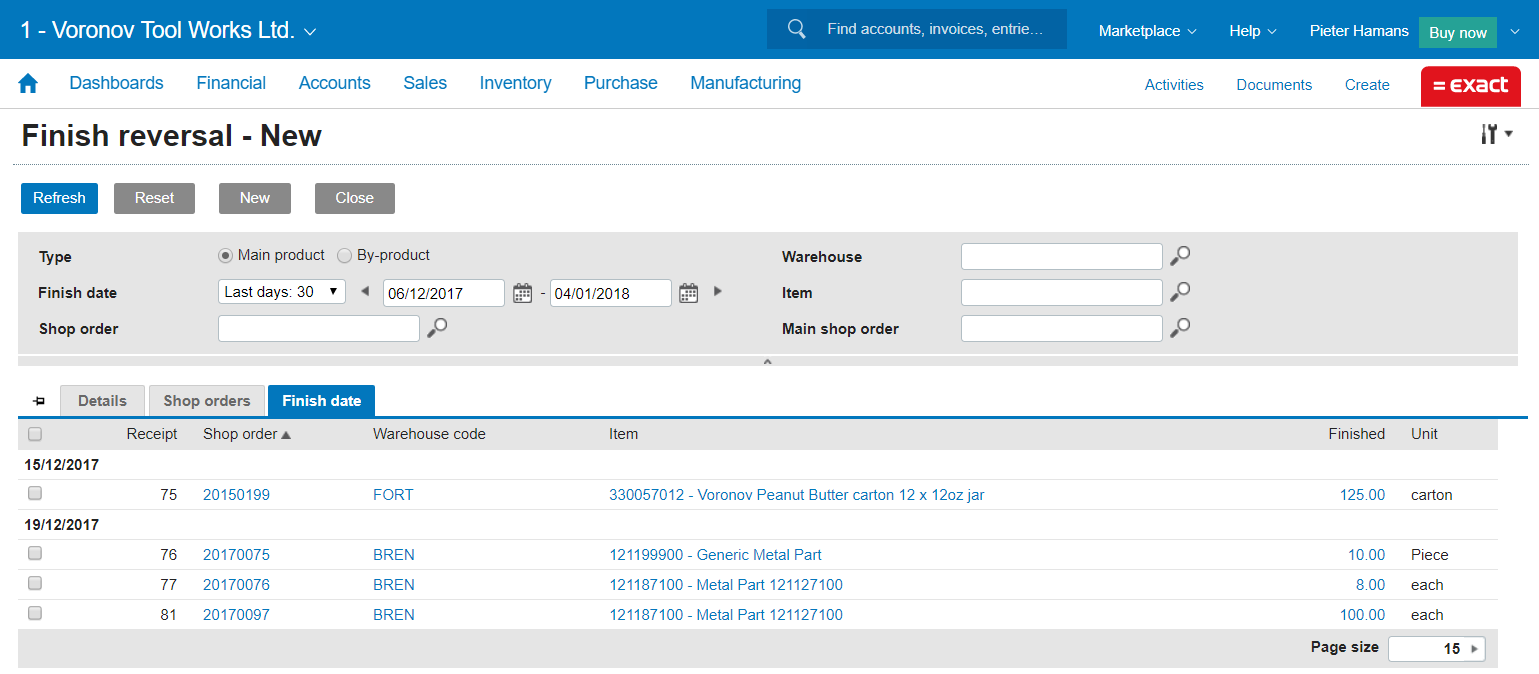Select the By-product radio button
The width and height of the screenshot is (1539, 674).
coord(345,255)
